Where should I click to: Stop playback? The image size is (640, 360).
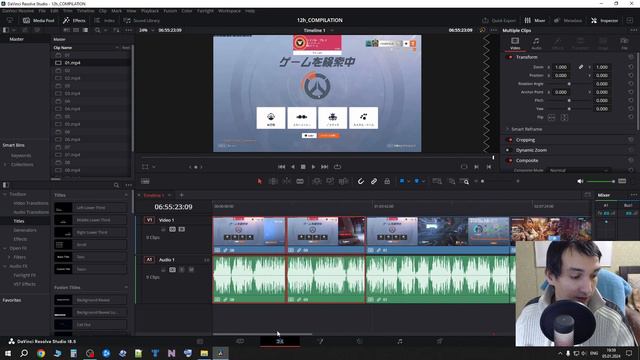[303, 167]
